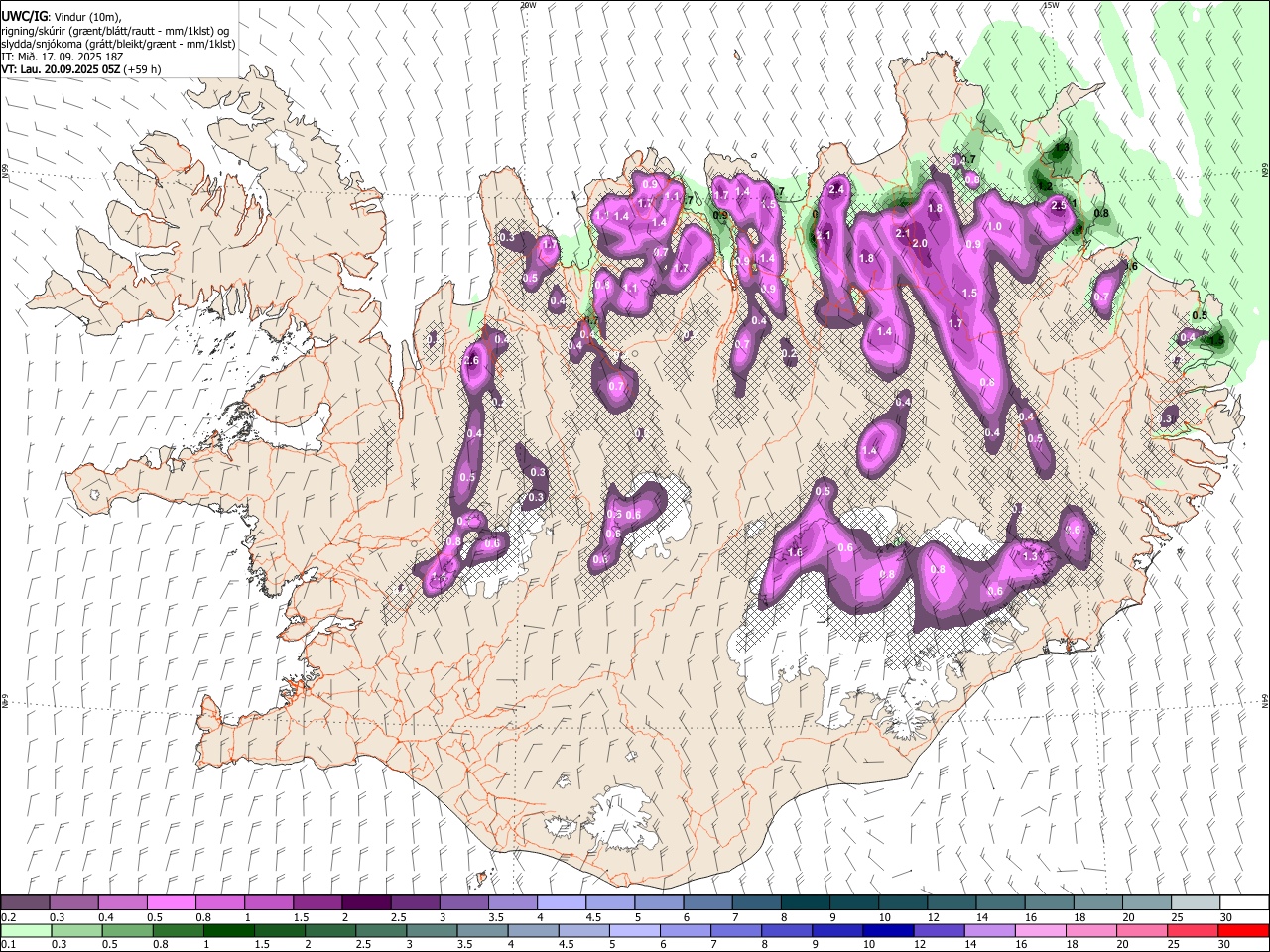Pick the light violet 14–16 swatch in the lower legend
This screenshot has width=1270, height=952.
pyautogui.click(x=990, y=930)
